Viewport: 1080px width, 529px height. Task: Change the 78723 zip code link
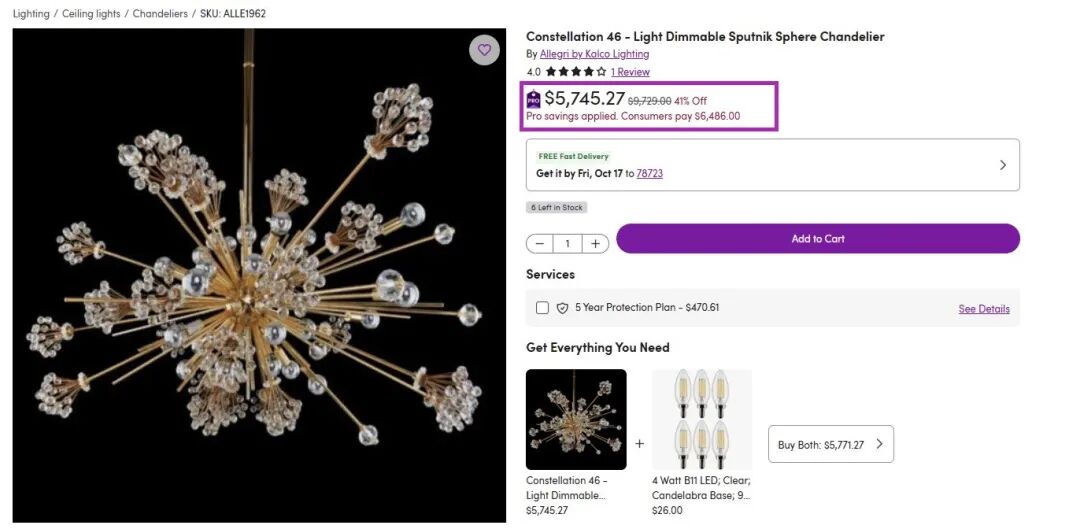point(650,173)
